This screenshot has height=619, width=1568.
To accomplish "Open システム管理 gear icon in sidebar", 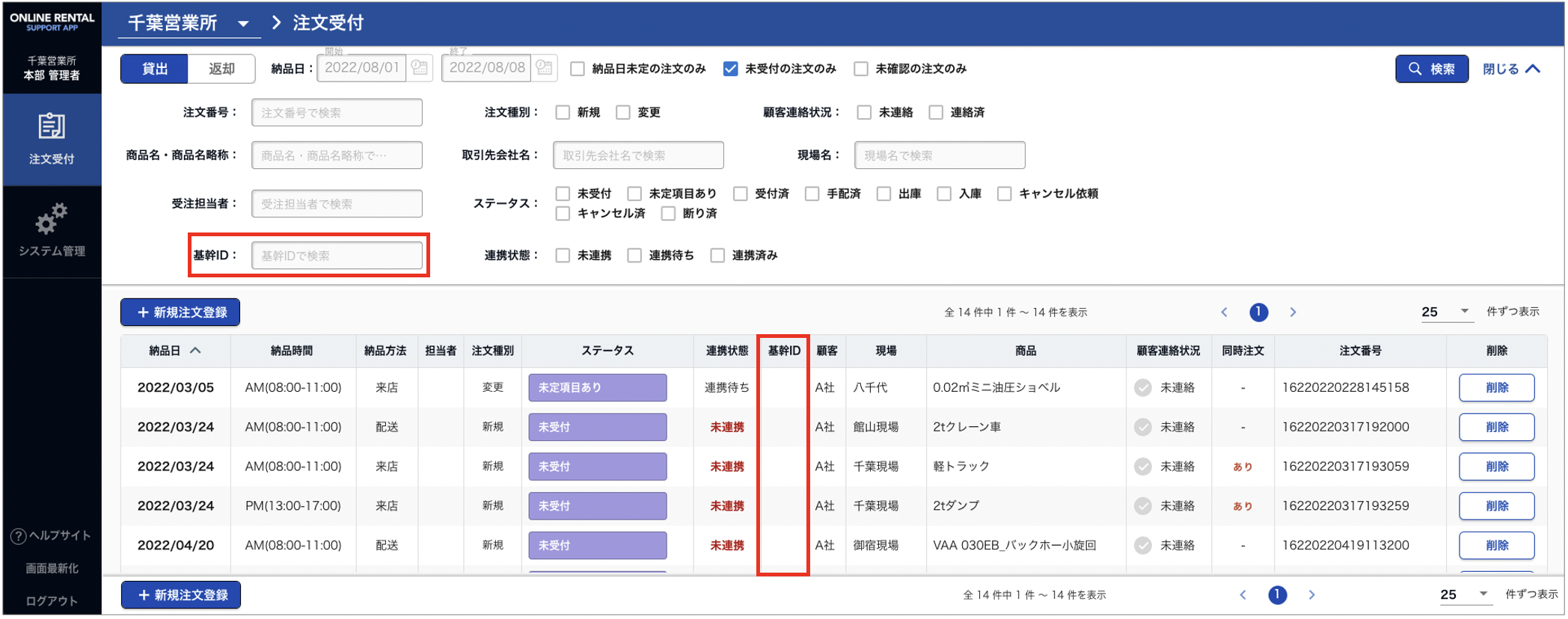I will 51,219.
